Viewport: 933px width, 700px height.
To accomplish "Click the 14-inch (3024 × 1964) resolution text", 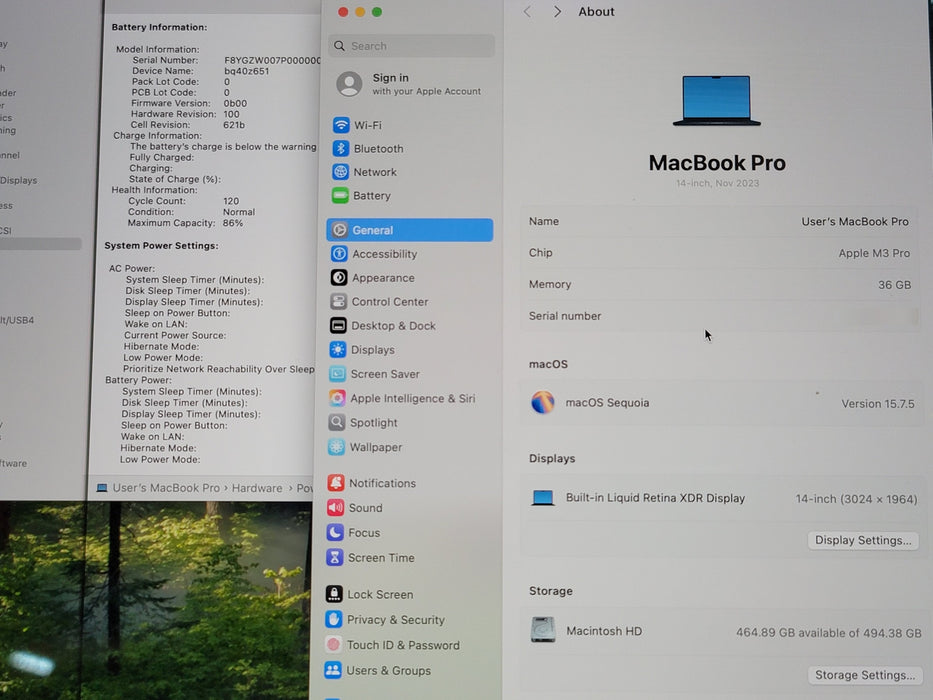I will coord(856,499).
